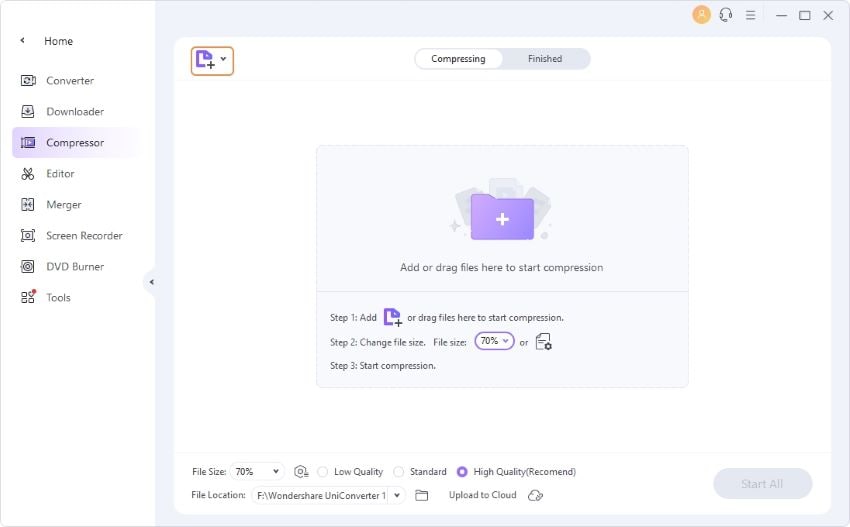This screenshot has width=850, height=527.
Task: Close the UniConverter window
Action: 828,15
